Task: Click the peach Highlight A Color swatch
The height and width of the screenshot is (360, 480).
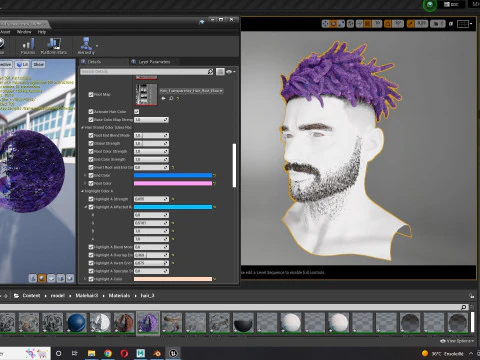Action: click(x=173, y=279)
